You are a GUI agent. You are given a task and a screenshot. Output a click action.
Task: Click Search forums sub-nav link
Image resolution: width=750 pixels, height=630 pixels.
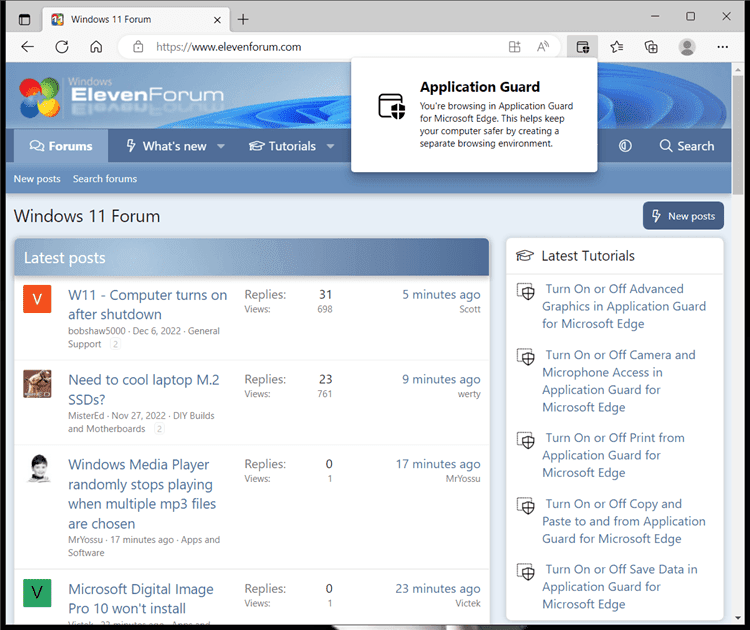105,178
